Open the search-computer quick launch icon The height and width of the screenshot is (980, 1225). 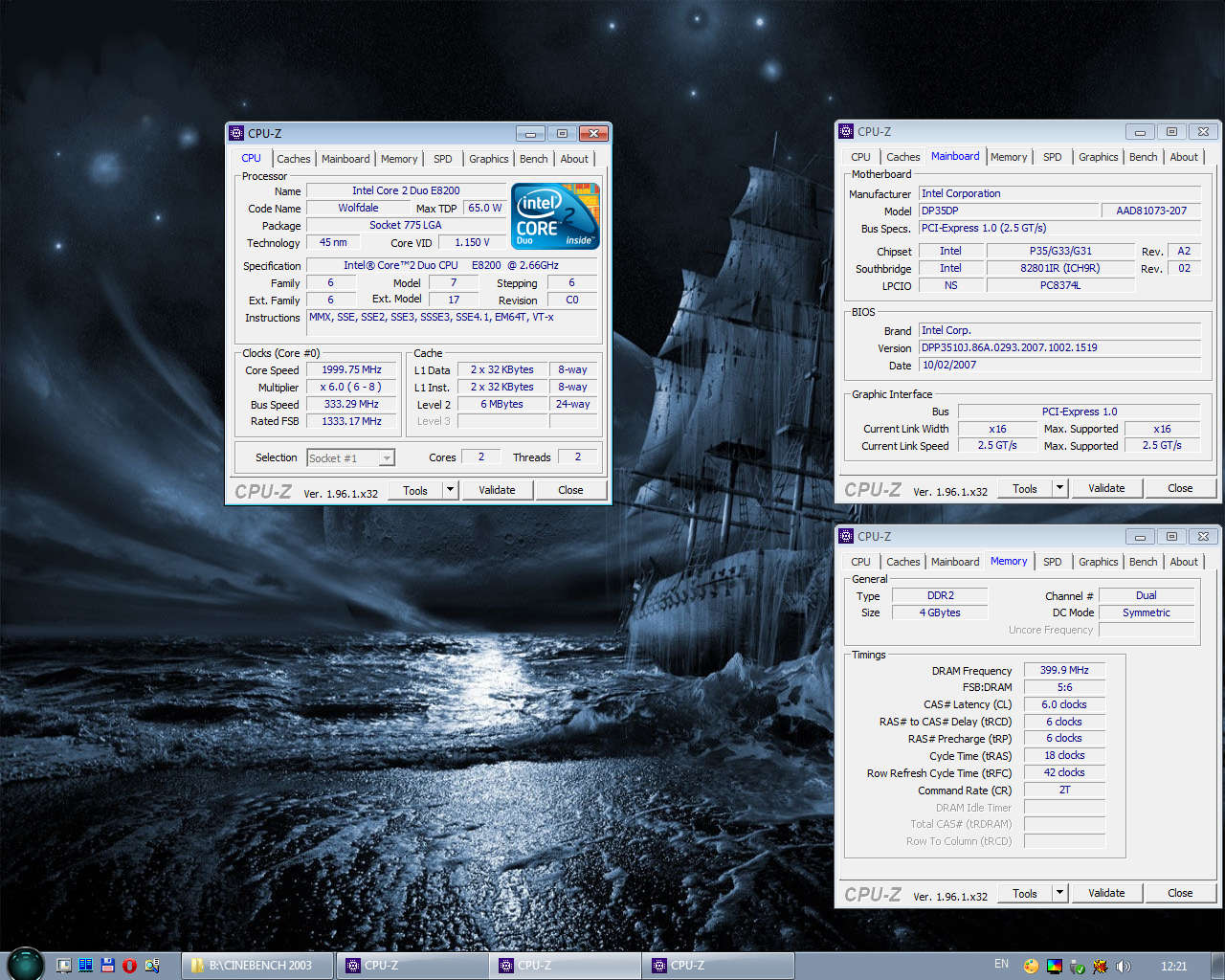pos(151,966)
